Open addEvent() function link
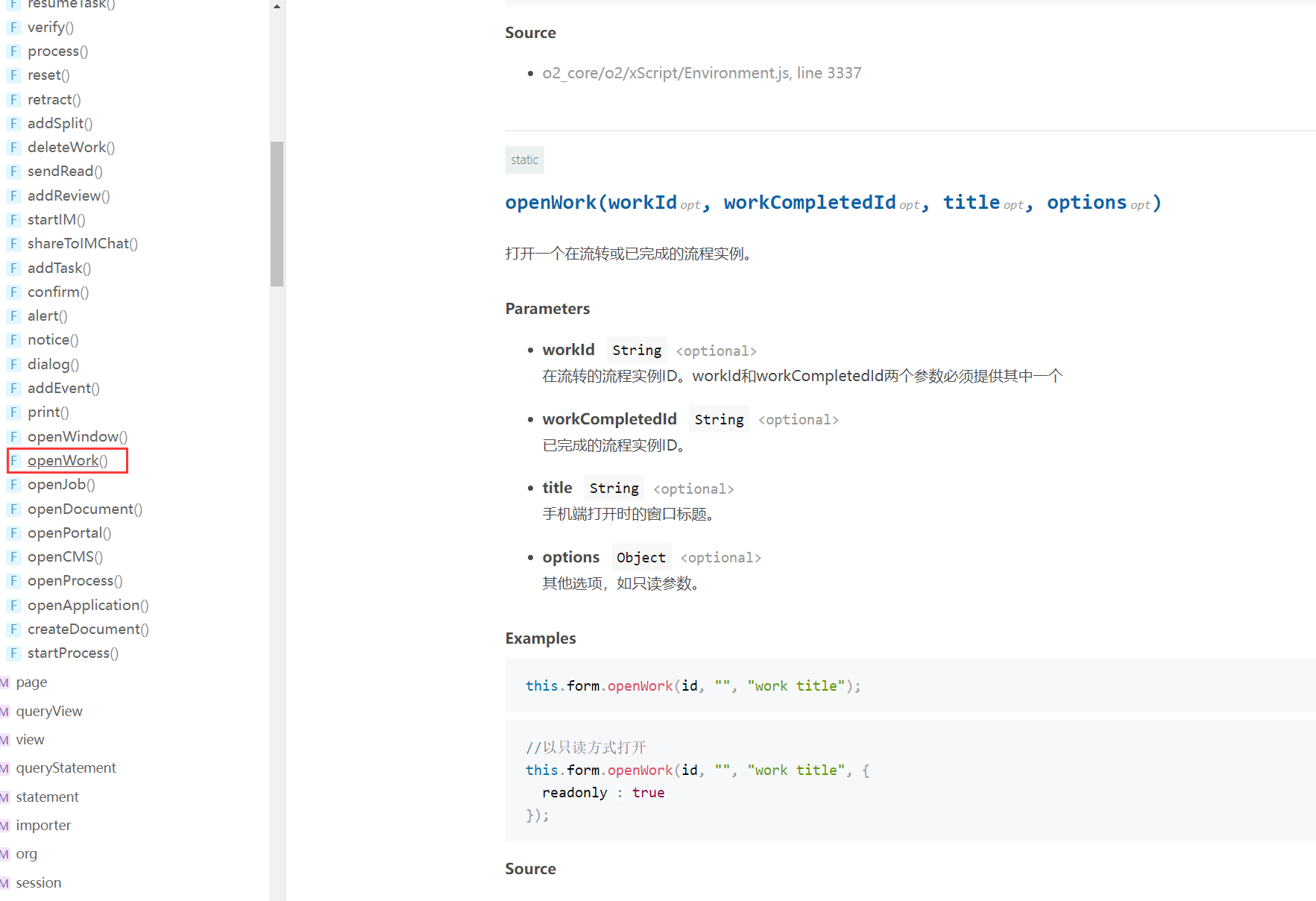 tap(63, 389)
